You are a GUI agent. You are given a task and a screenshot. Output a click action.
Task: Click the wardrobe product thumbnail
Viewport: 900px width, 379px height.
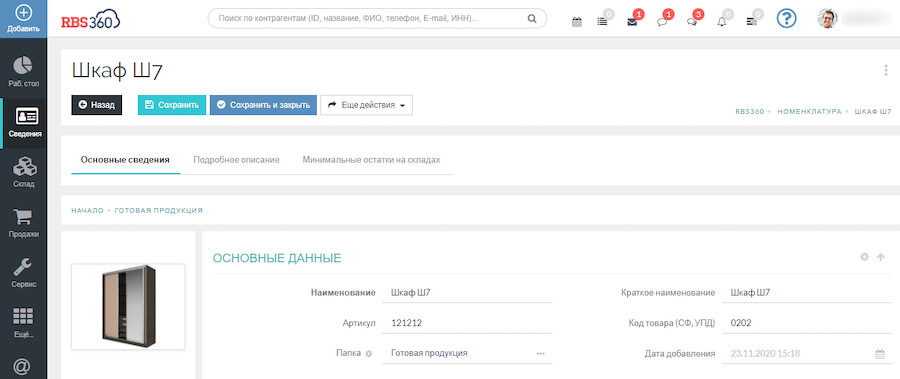click(x=128, y=307)
